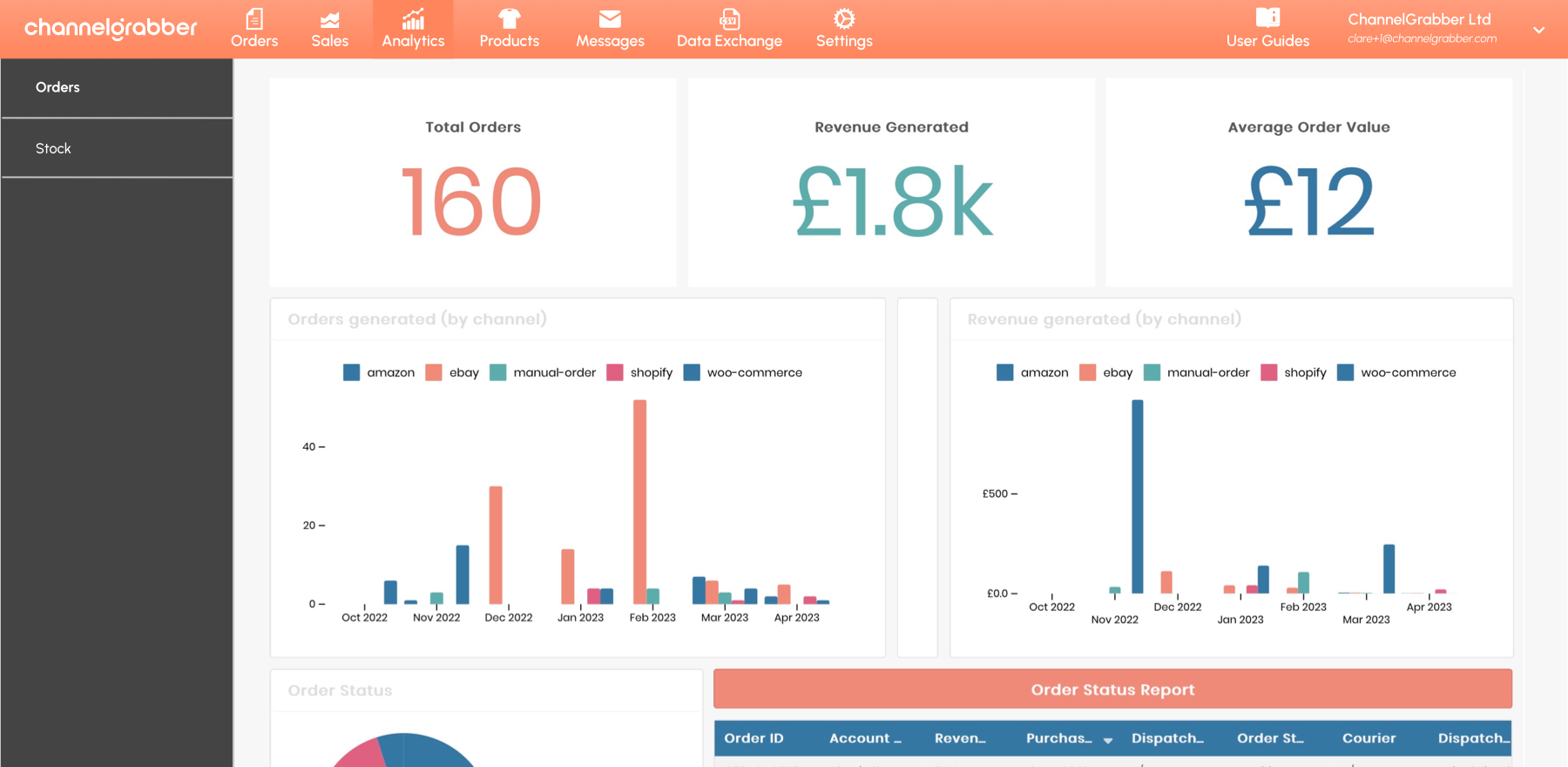Image resolution: width=1568 pixels, height=767 pixels.
Task: Toggle amazon legend swatch in Revenue chart
Action: pos(1005,372)
